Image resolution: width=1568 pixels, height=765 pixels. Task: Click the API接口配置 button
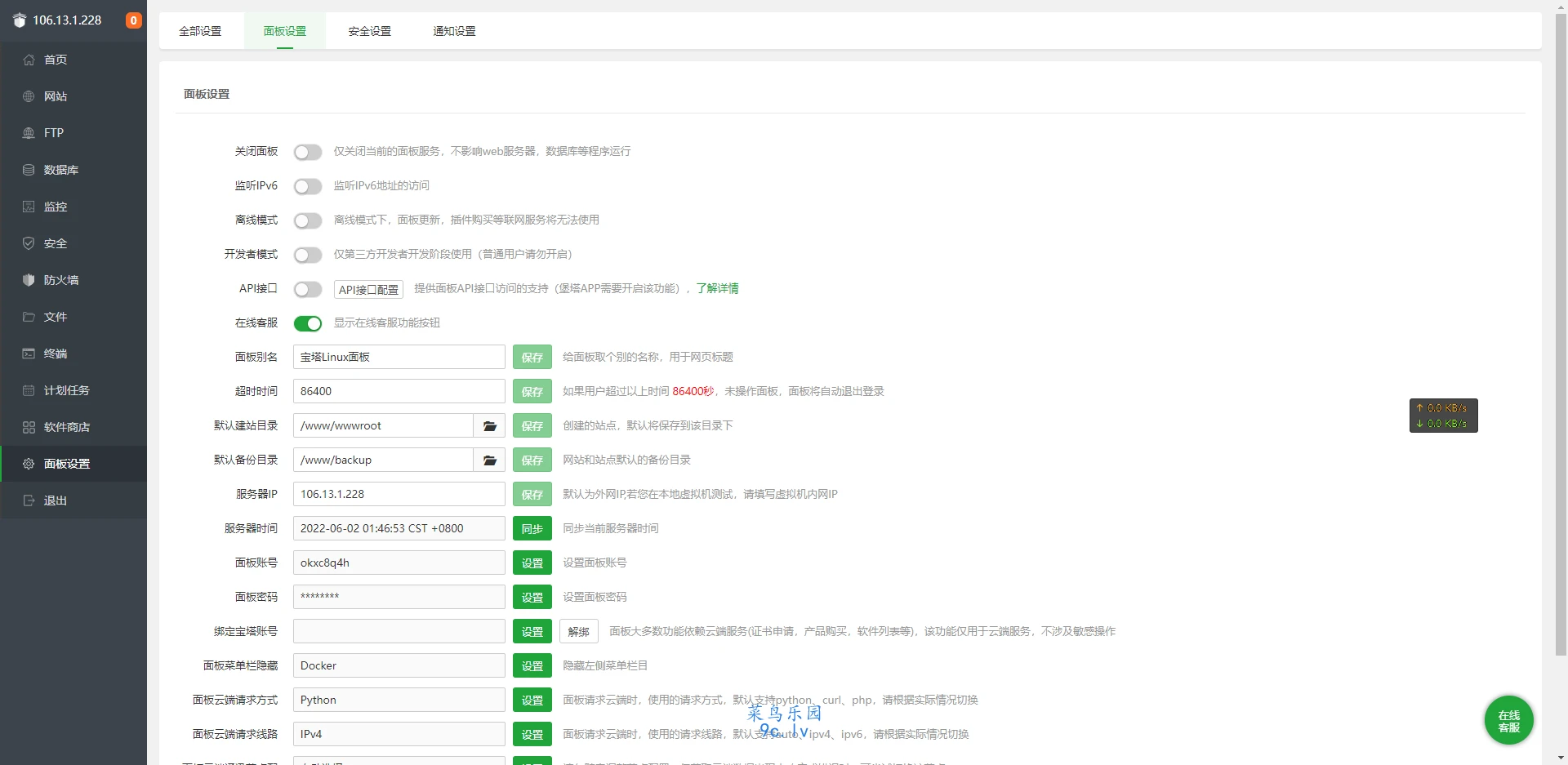point(369,290)
